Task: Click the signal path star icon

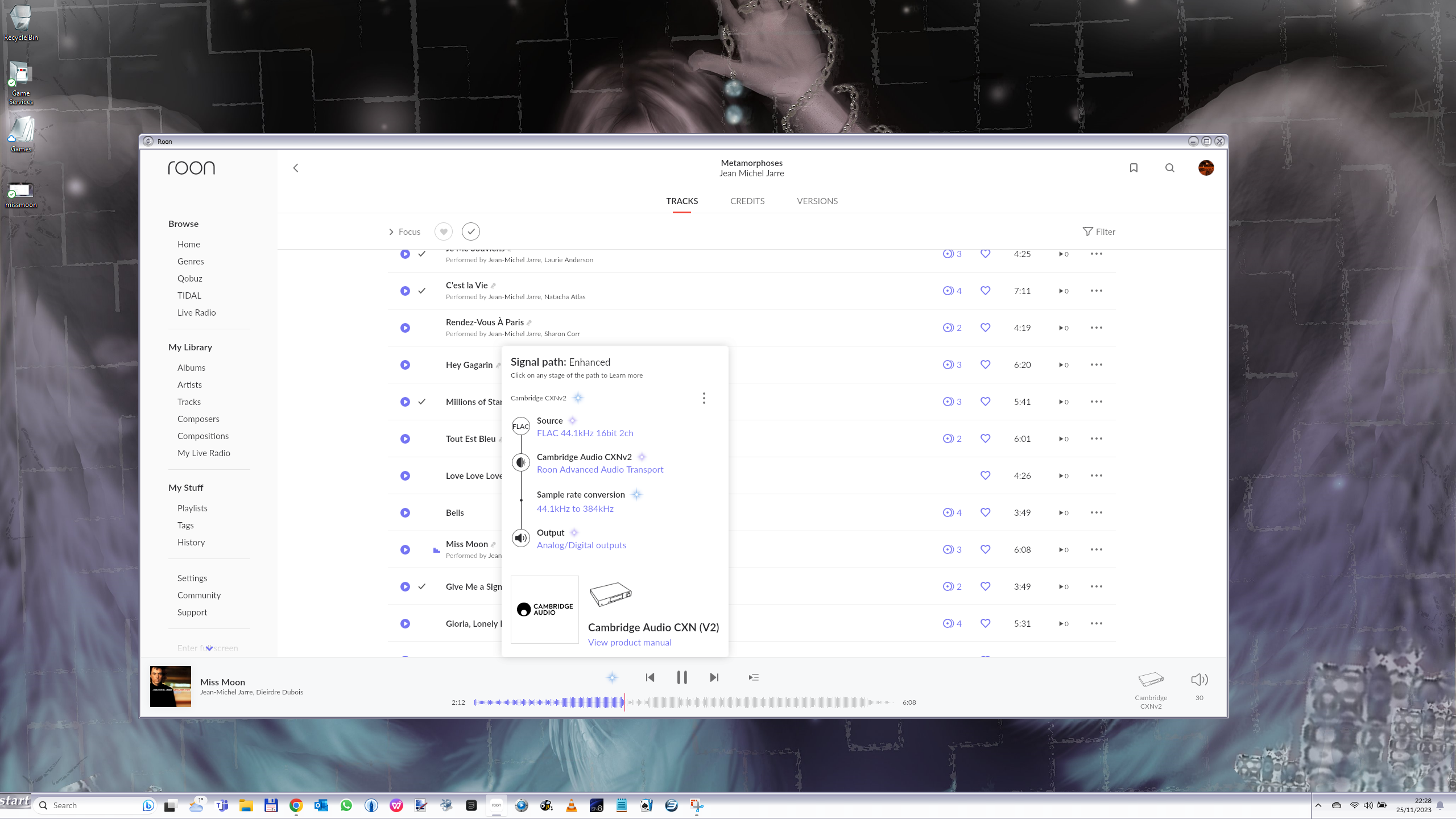Action: 612,677
